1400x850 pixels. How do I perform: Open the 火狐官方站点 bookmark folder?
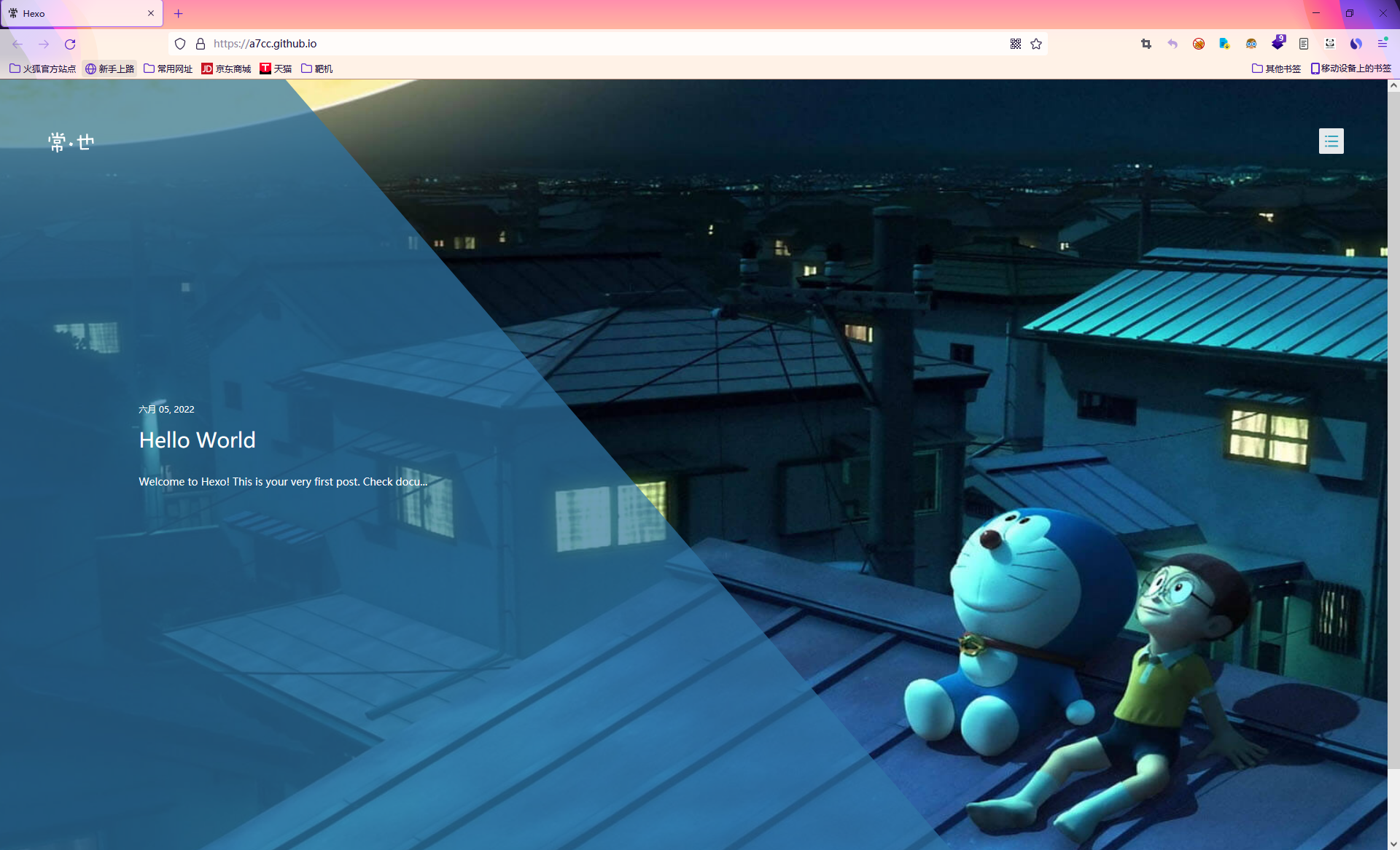(x=42, y=69)
